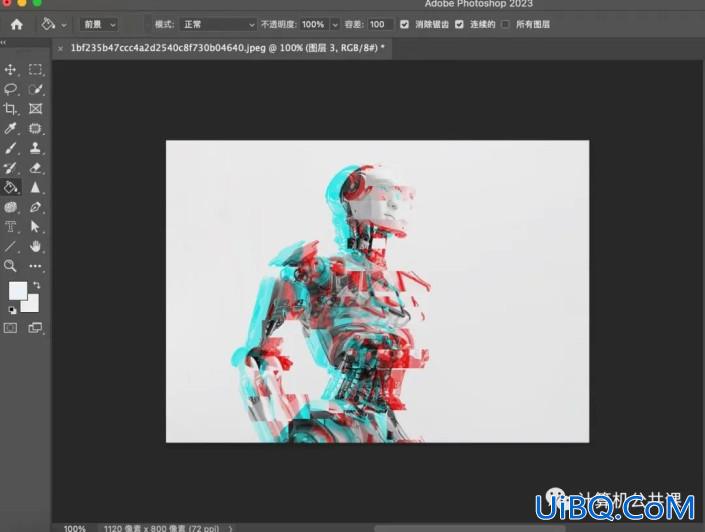Select the Pen tool
Screen dimensions: 705x532
coord(35,207)
